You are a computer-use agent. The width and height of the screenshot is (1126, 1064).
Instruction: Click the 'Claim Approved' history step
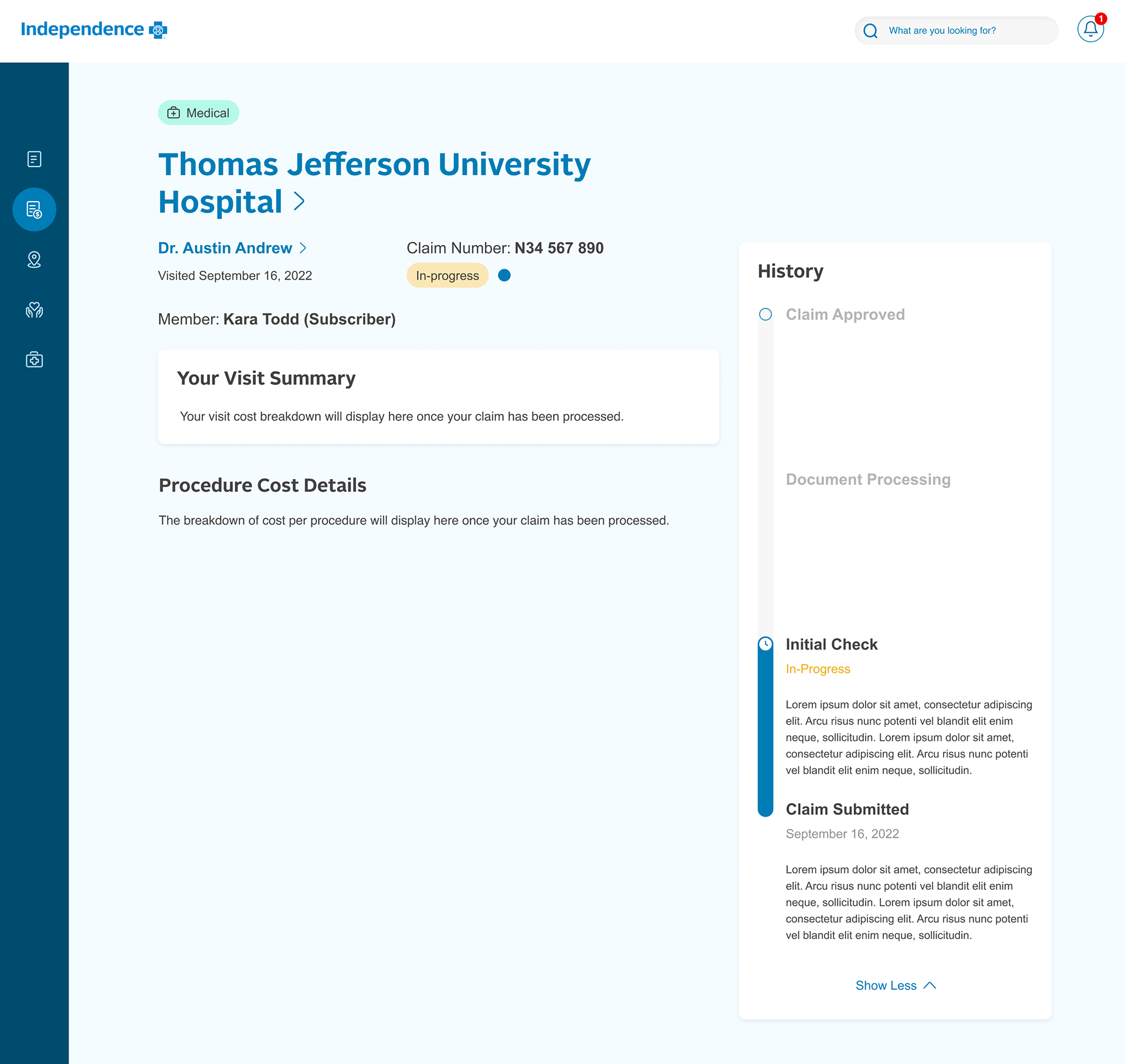tap(845, 314)
